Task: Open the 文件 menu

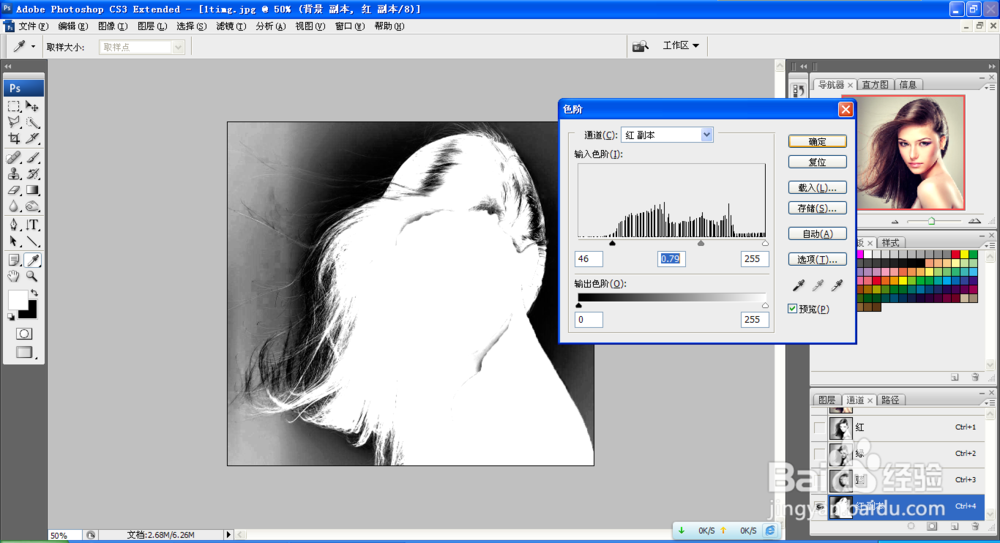Action: [33, 26]
